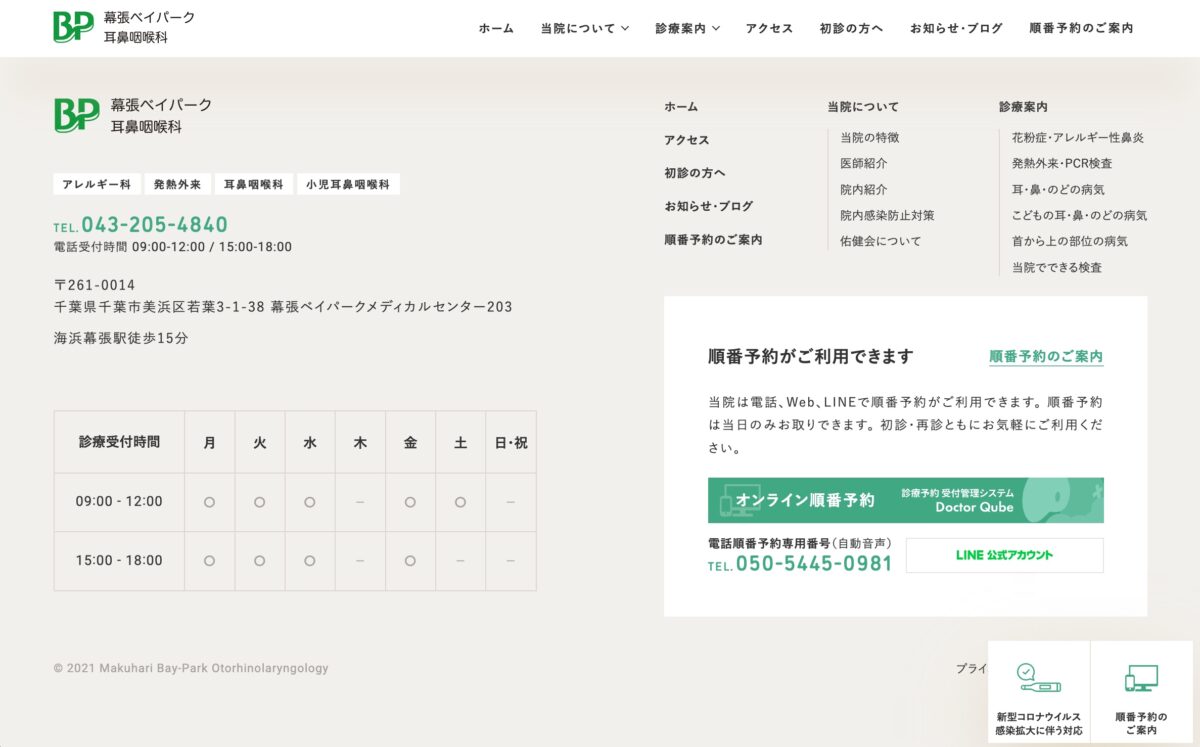1200x747 pixels.
Task: Click footer link お知らせ・ブログ
Action: point(709,206)
